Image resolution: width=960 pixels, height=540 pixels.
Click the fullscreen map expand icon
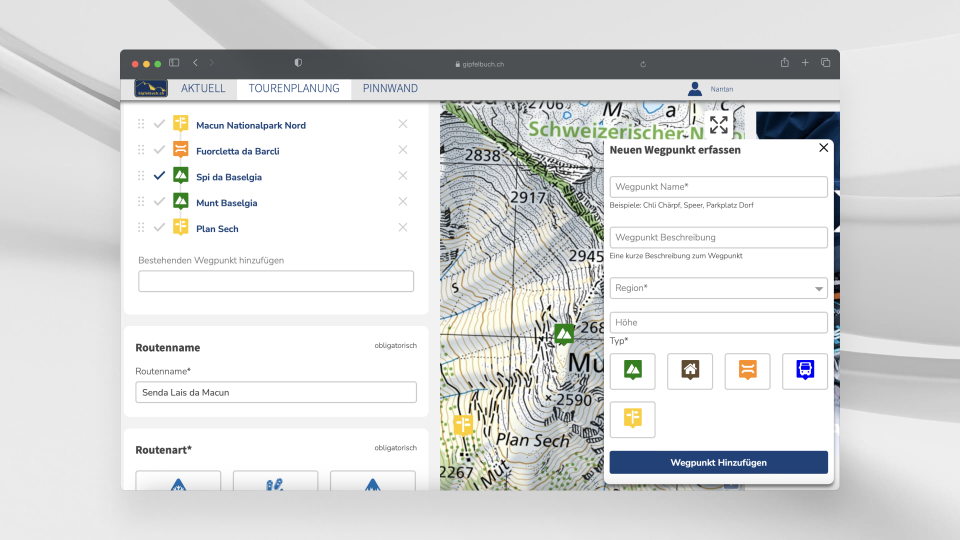coord(718,125)
